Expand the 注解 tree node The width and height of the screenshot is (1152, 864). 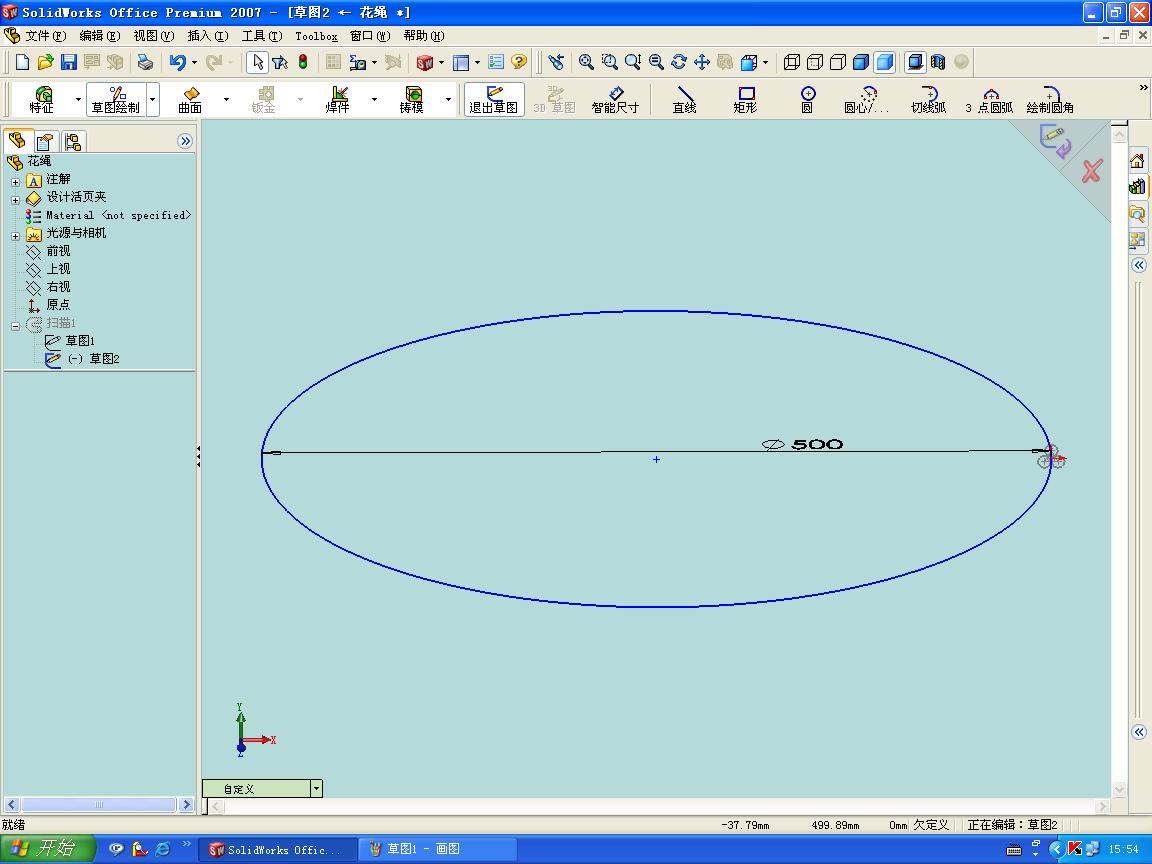tap(16, 181)
